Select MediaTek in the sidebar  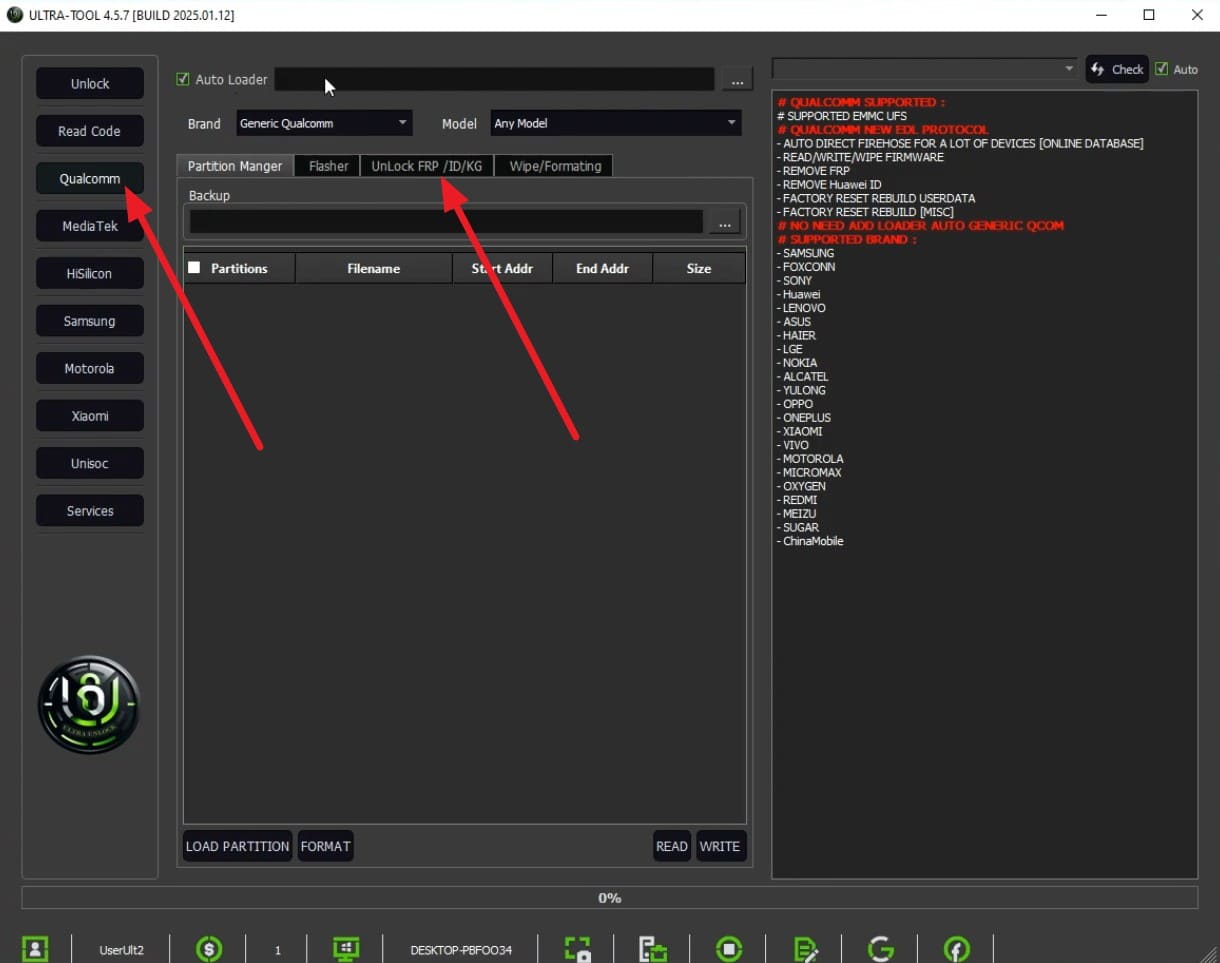90,226
